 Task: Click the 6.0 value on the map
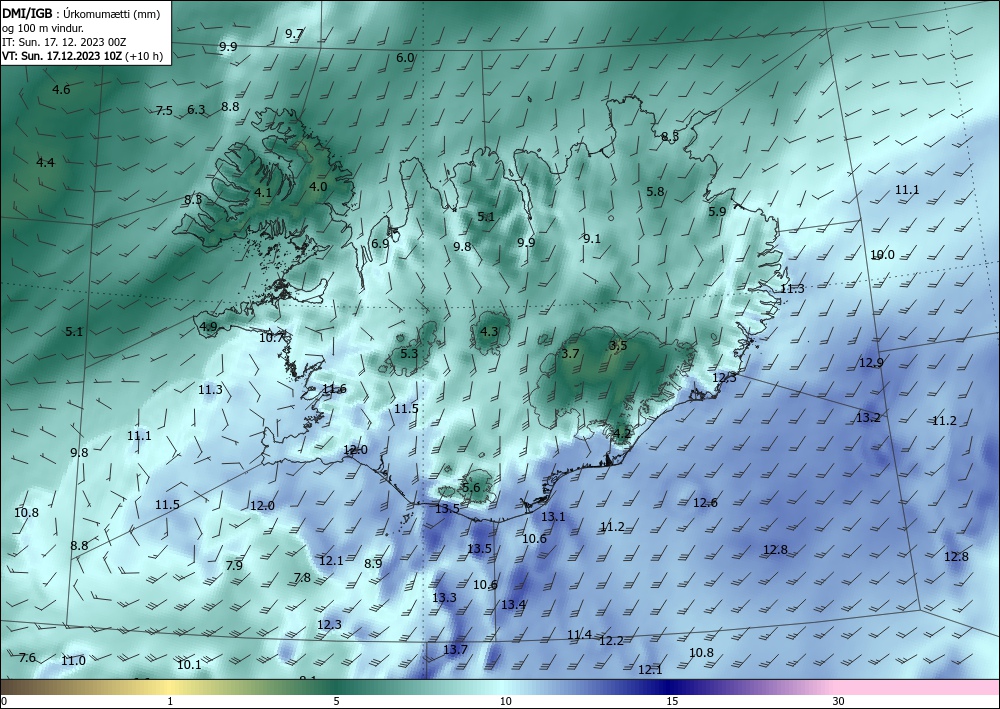coord(405,57)
